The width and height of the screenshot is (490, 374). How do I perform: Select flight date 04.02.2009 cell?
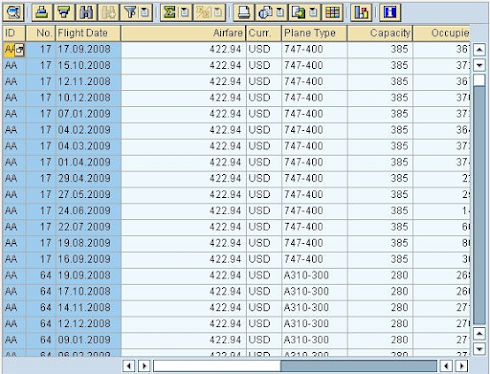[88, 130]
